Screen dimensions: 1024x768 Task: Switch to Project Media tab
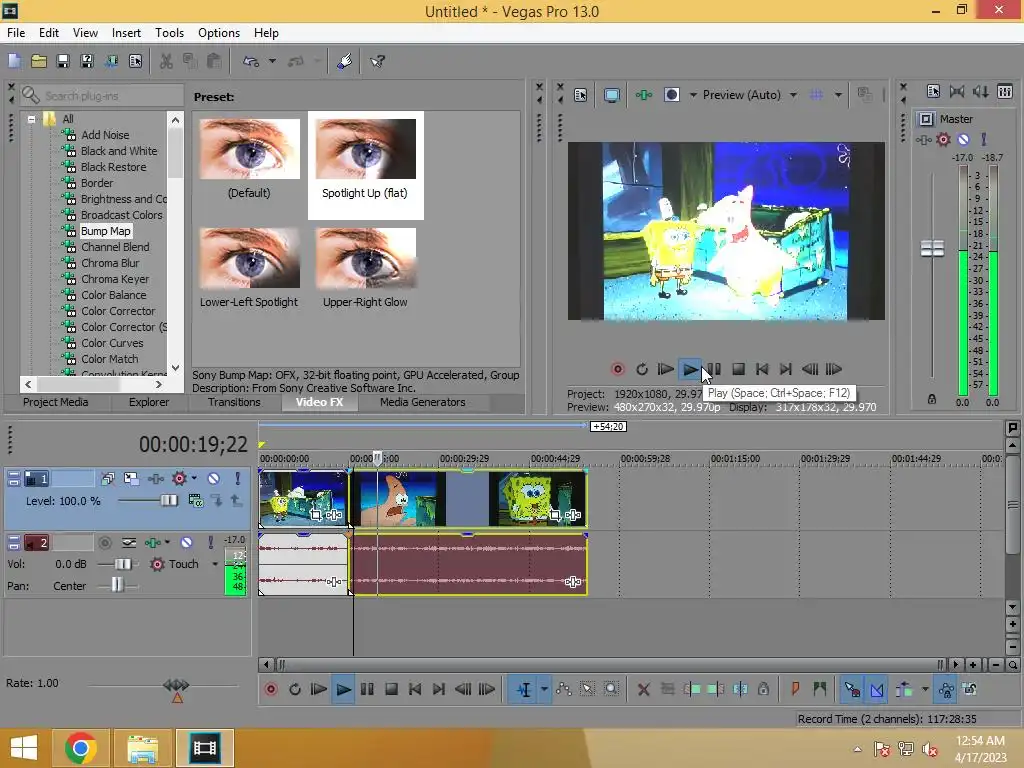coord(56,402)
